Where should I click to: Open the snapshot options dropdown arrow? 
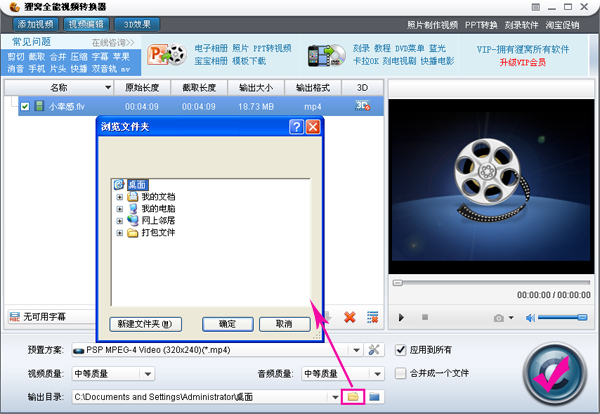click(x=511, y=317)
